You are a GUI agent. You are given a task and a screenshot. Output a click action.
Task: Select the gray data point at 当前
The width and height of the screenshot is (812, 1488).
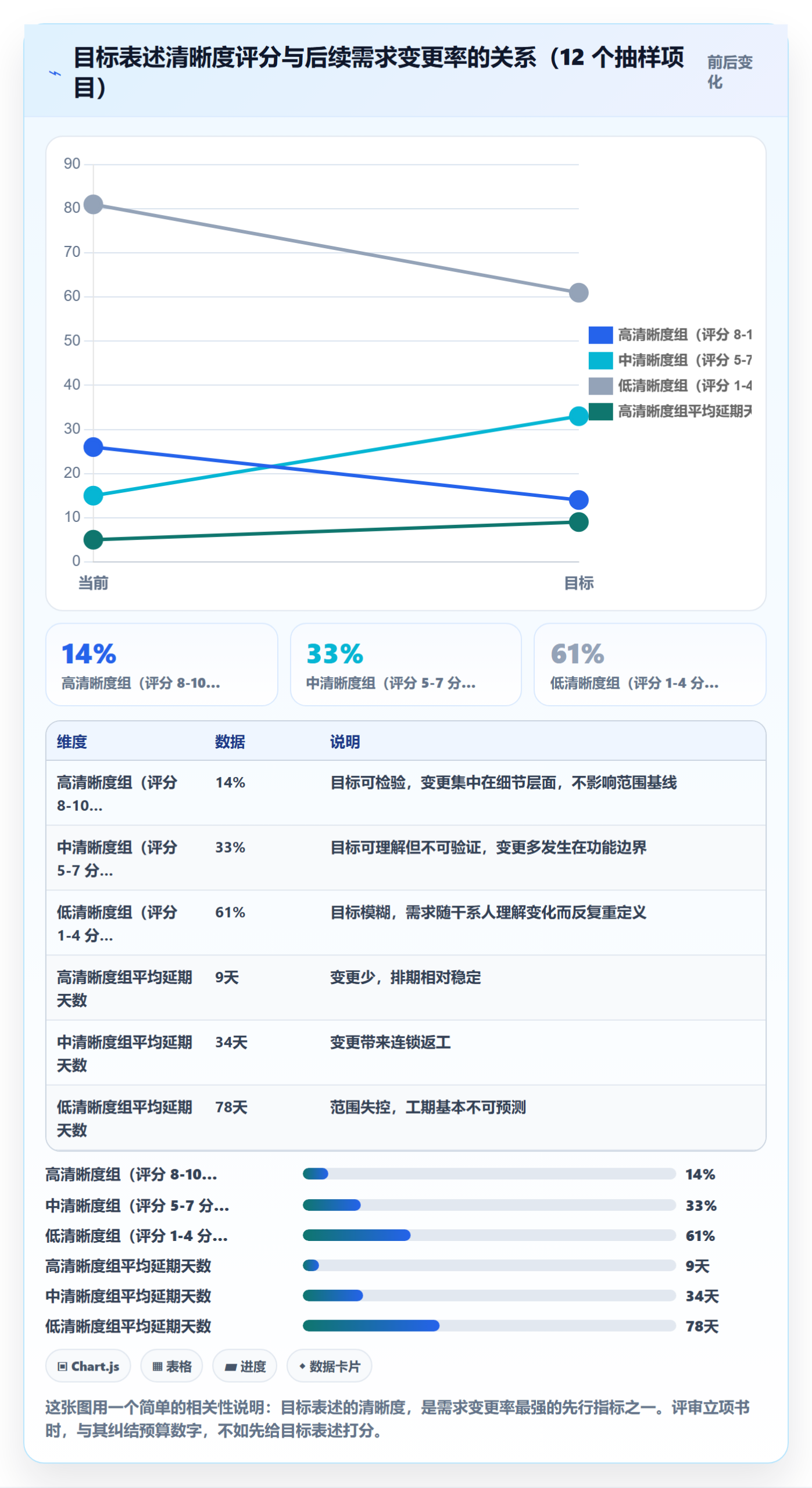(93, 204)
